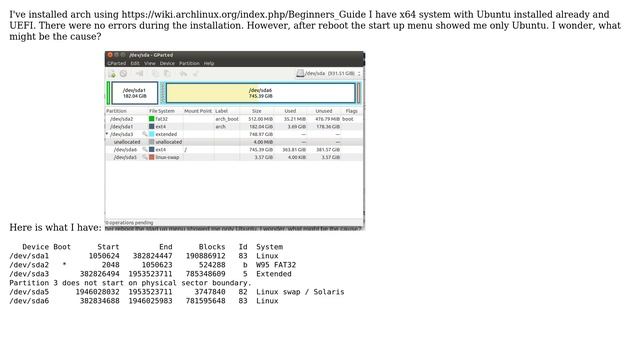Click the 748.97 GiB size cell

261,134
